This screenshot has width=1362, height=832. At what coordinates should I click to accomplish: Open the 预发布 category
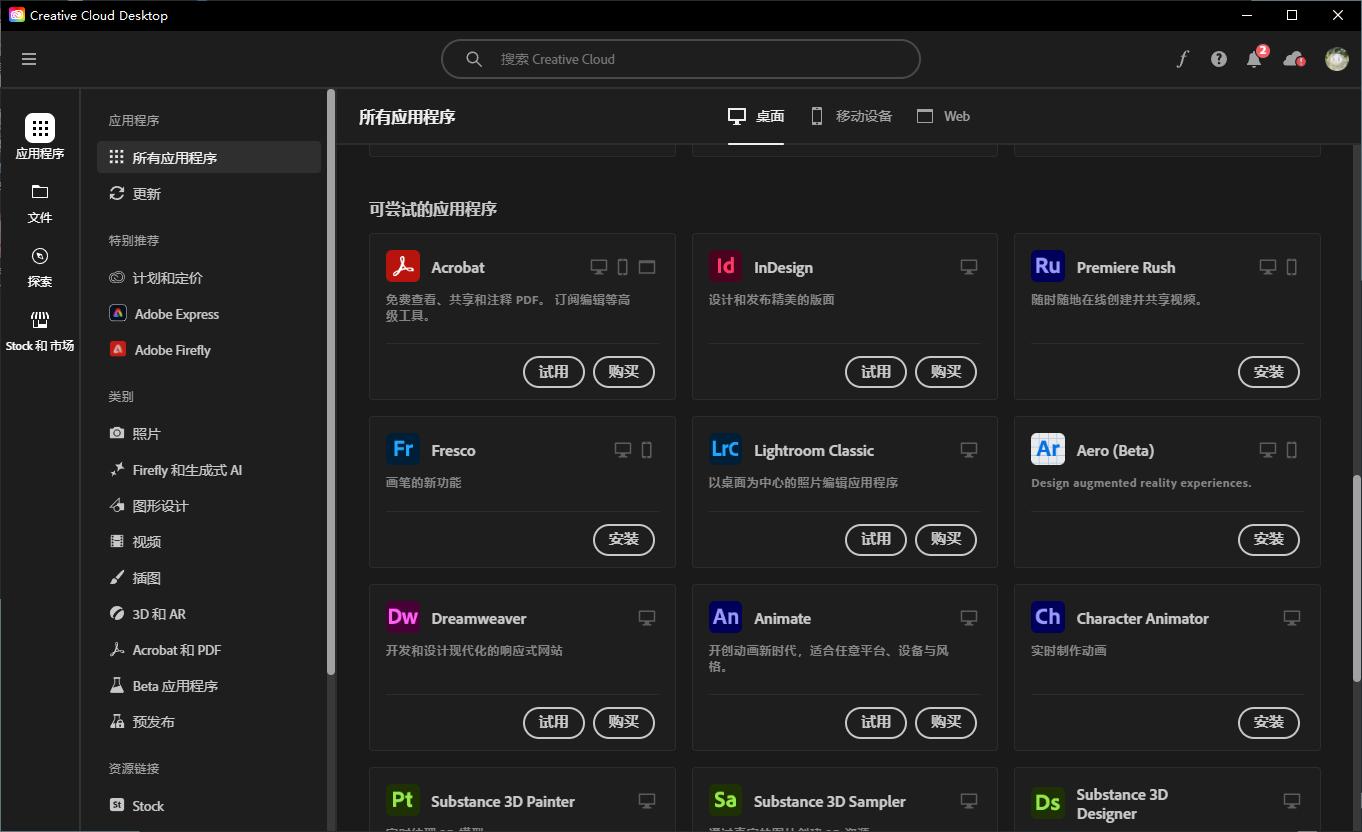[209, 721]
